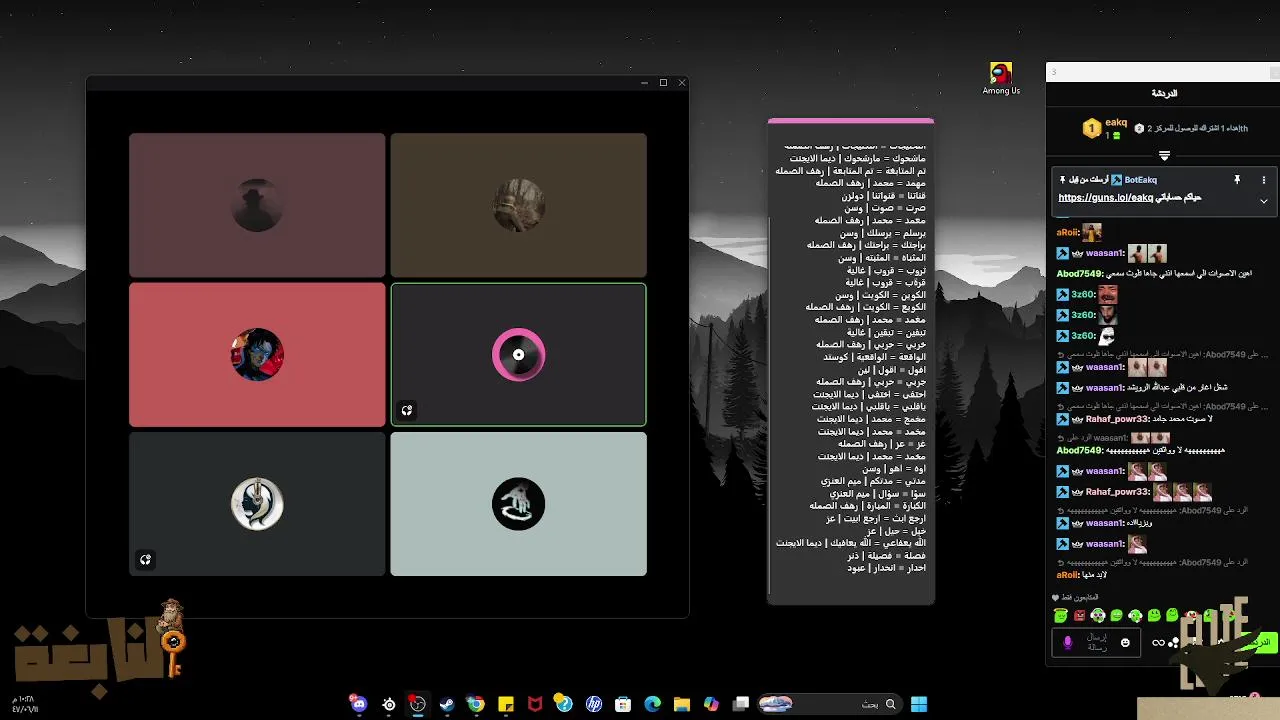Maximize the call window
The image size is (1280, 720).
pos(663,83)
